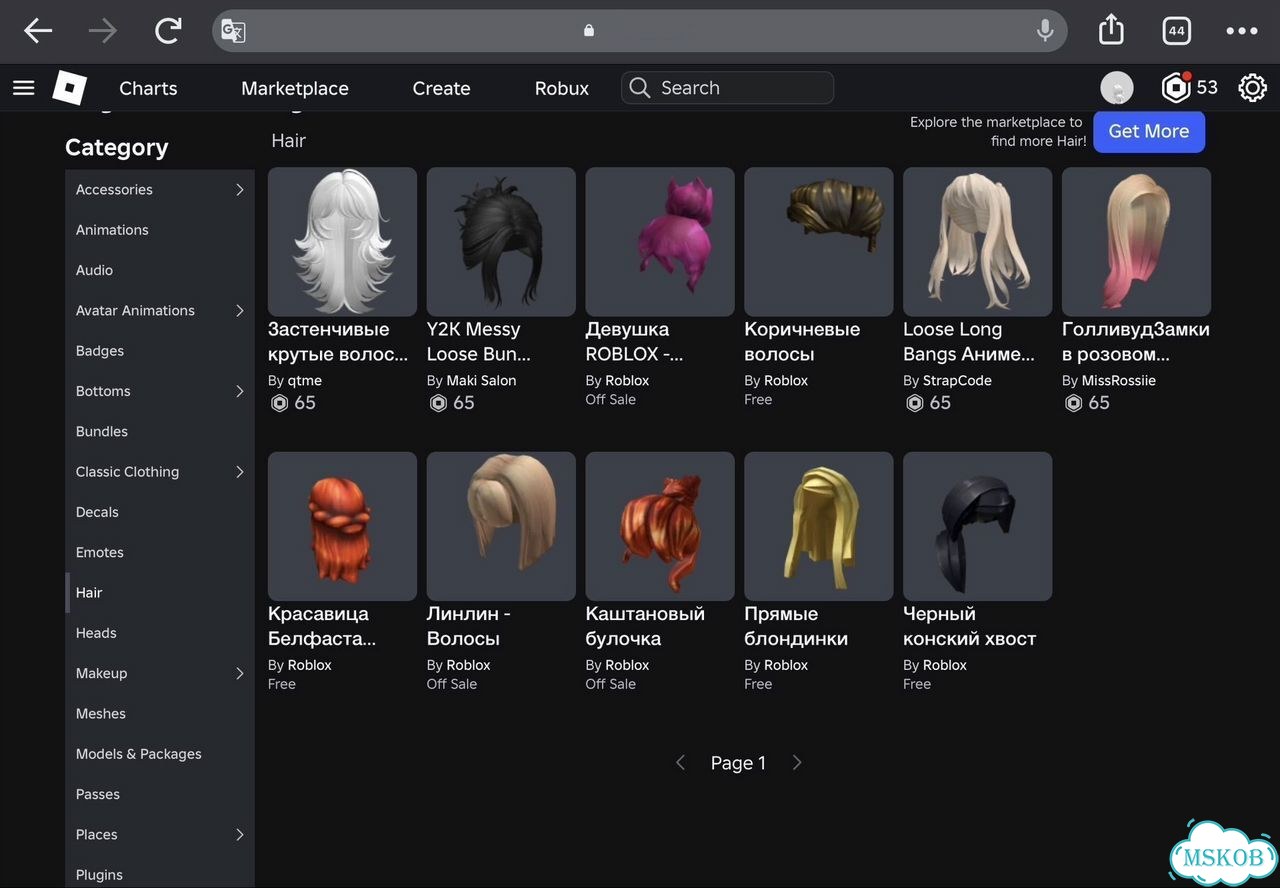Click the lock icon in the address bar
Image resolution: width=1280 pixels, height=888 pixels.
589,31
